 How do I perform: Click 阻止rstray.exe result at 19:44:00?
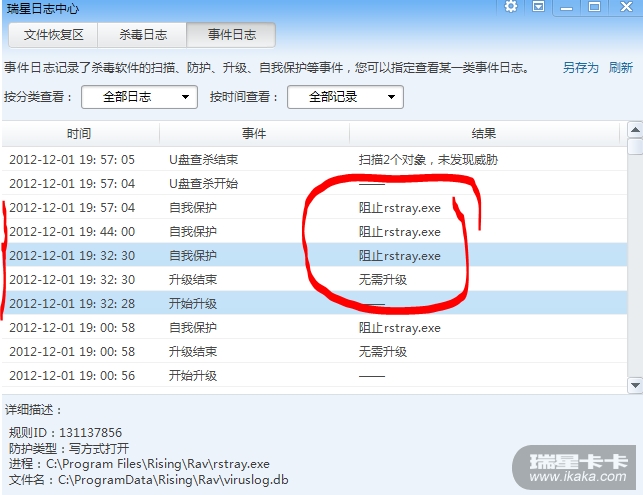[x=399, y=232]
